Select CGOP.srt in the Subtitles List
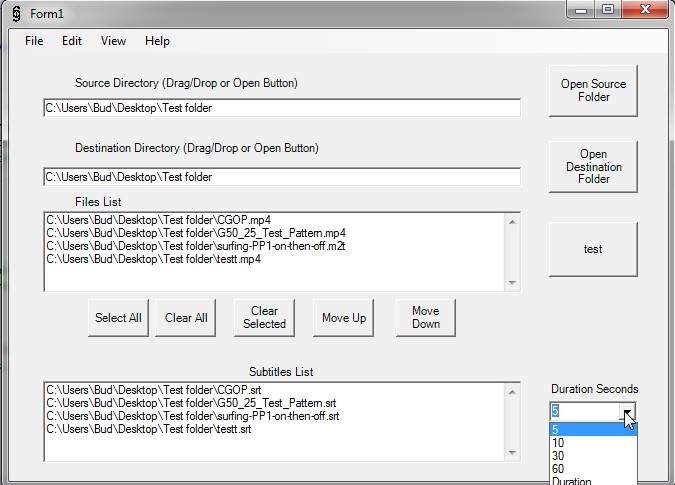This screenshot has height=485, width=675. pos(275,390)
